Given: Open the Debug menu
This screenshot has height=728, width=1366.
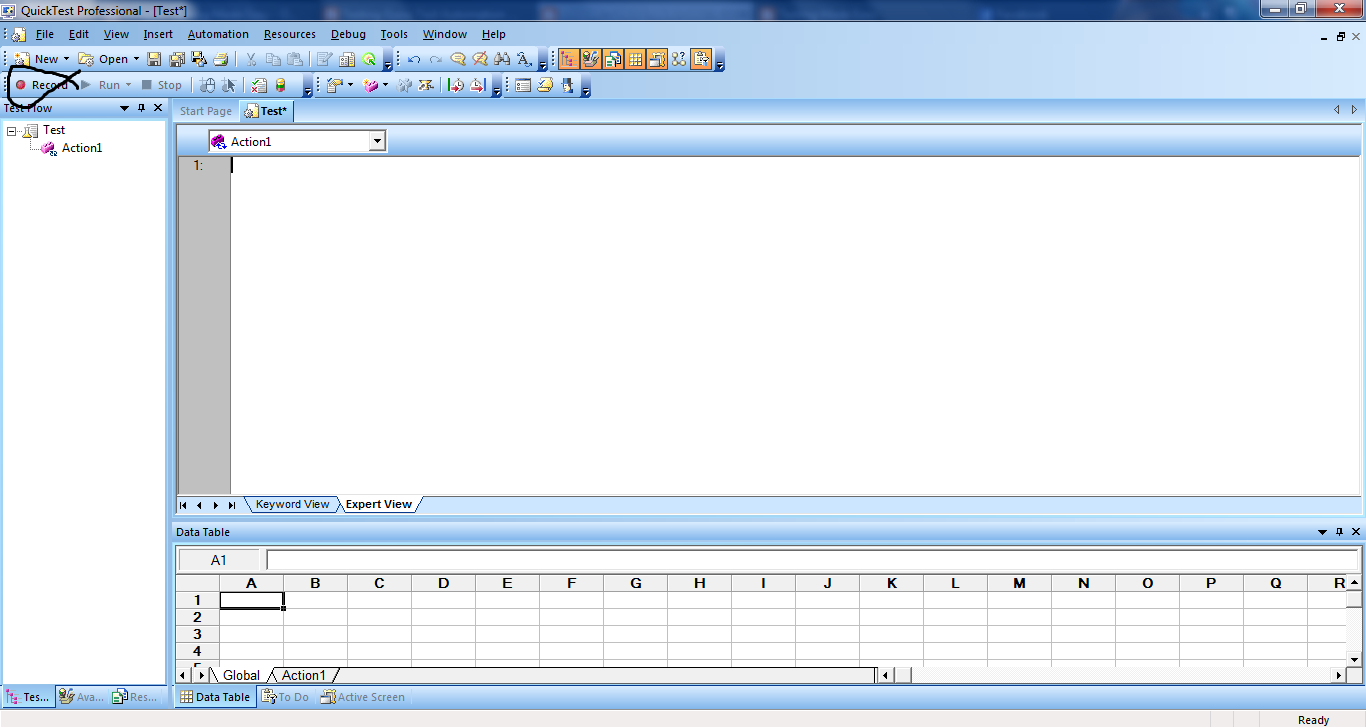Looking at the screenshot, I should 348,34.
